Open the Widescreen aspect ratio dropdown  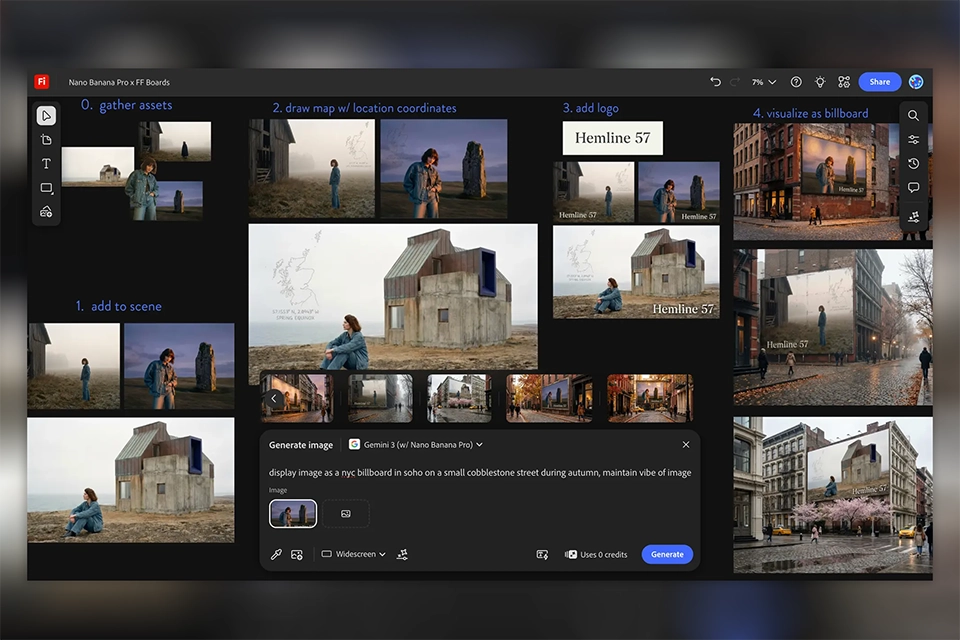pos(354,554)
